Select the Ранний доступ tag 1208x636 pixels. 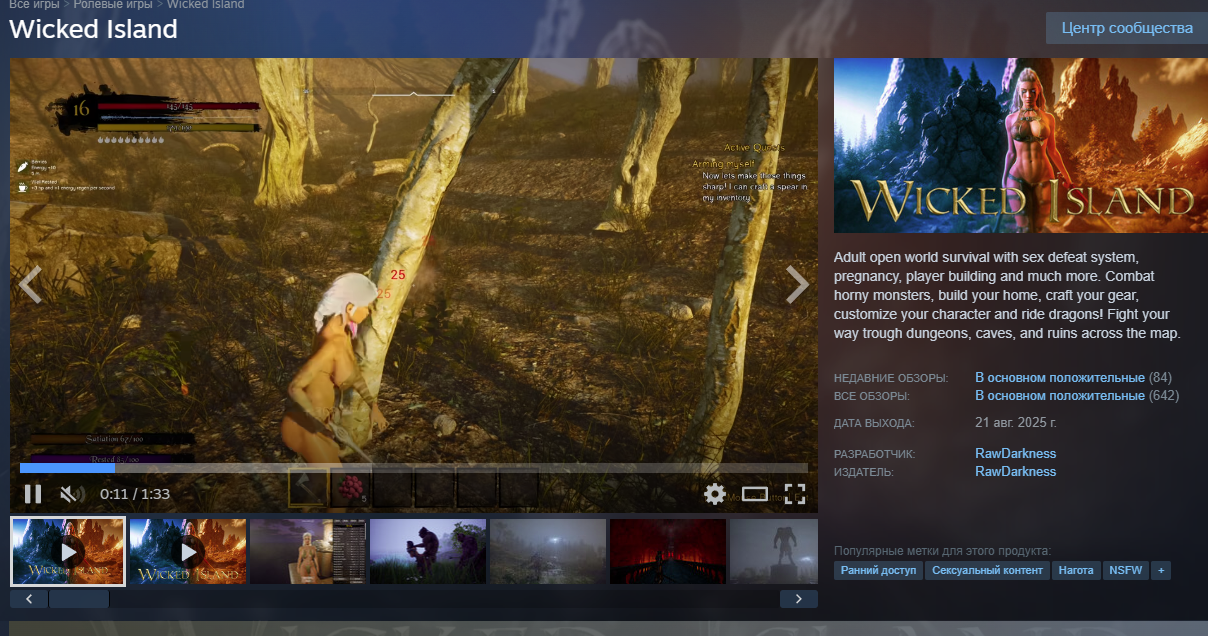click(878, 571)
